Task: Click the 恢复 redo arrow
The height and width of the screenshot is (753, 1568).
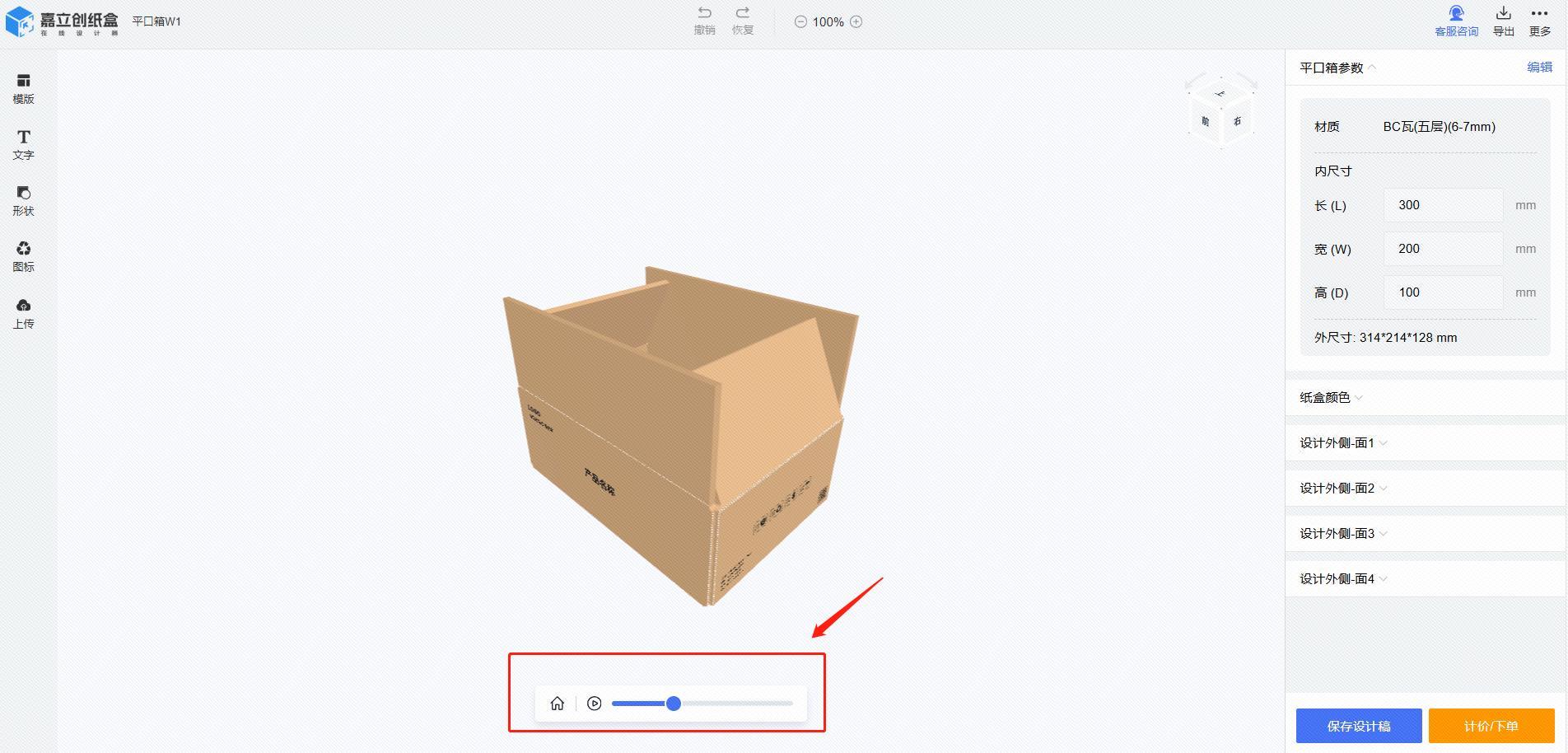Action: tap(742, 13)
